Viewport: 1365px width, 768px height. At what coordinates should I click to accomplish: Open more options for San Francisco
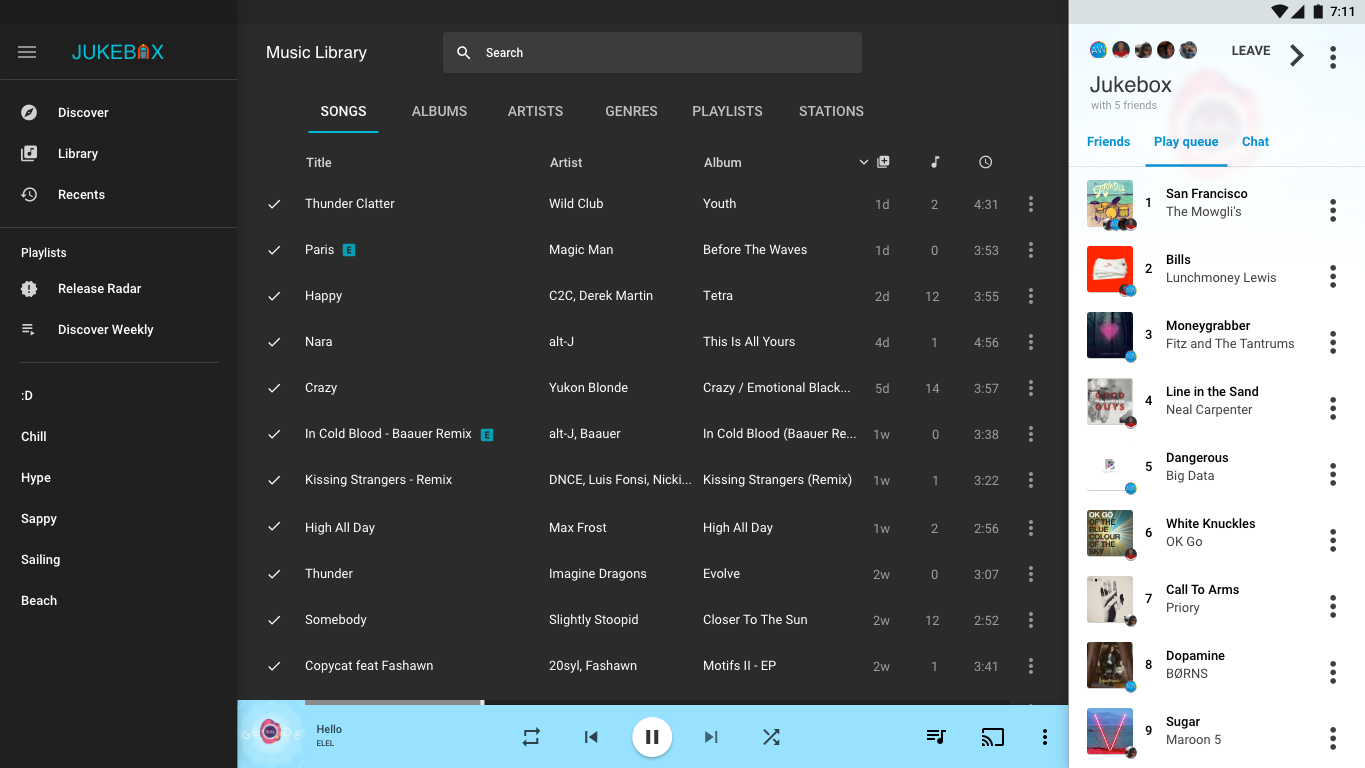pos(1332,210)
